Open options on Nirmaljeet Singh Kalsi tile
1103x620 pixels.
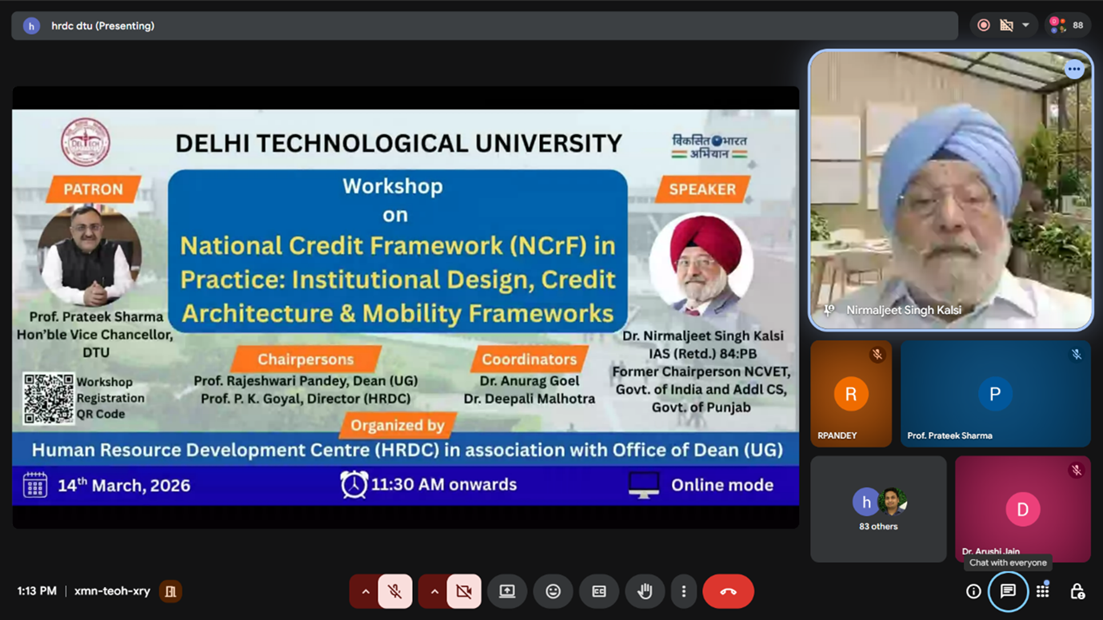(1074, 69)
